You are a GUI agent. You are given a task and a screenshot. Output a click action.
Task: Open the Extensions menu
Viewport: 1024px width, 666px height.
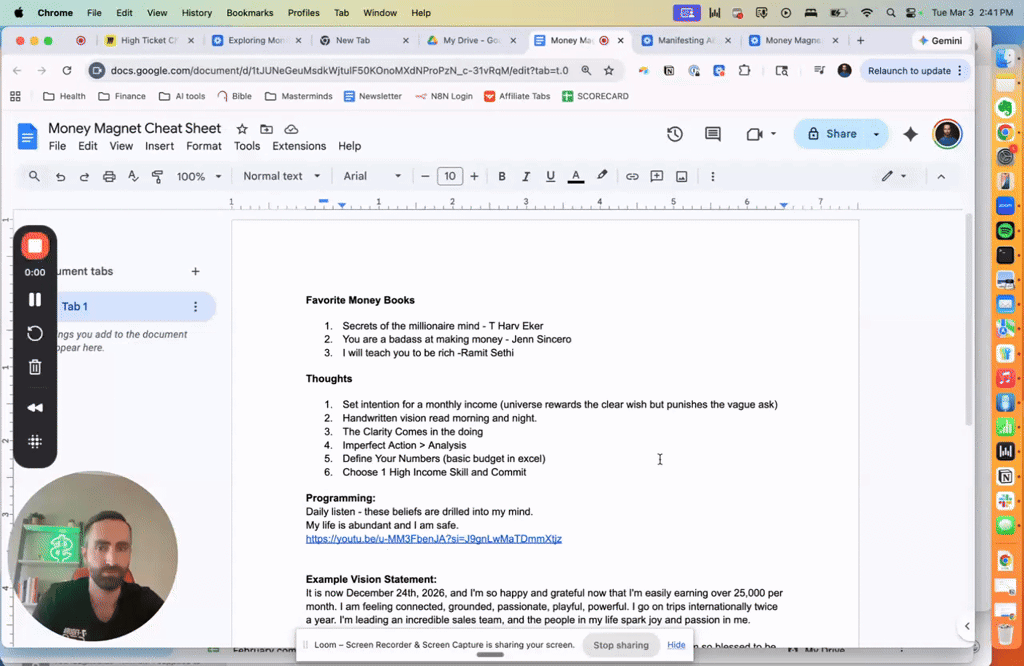(x=299, y=146)
